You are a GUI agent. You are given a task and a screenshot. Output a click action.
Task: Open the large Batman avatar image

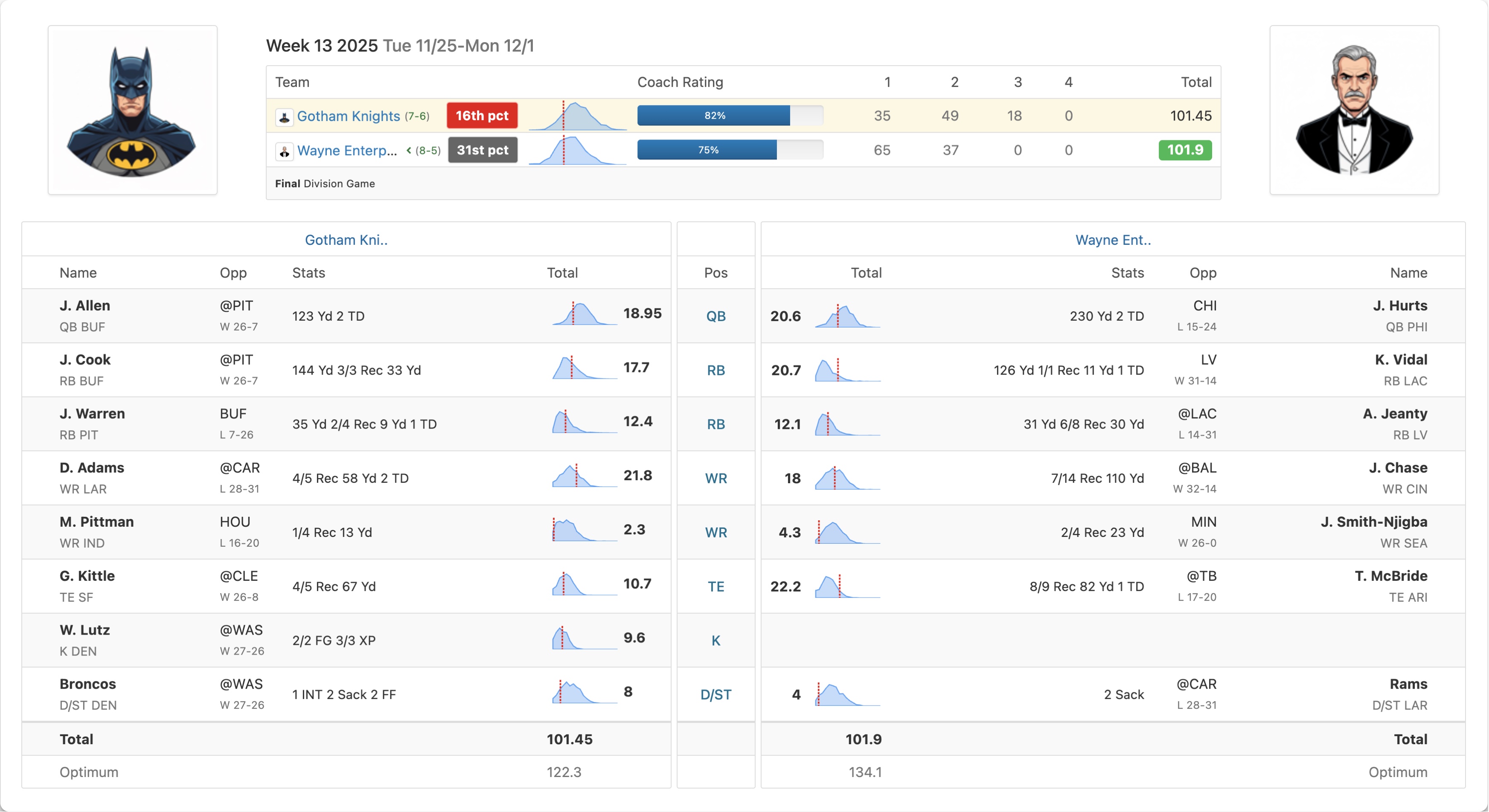tap(132, 110)
